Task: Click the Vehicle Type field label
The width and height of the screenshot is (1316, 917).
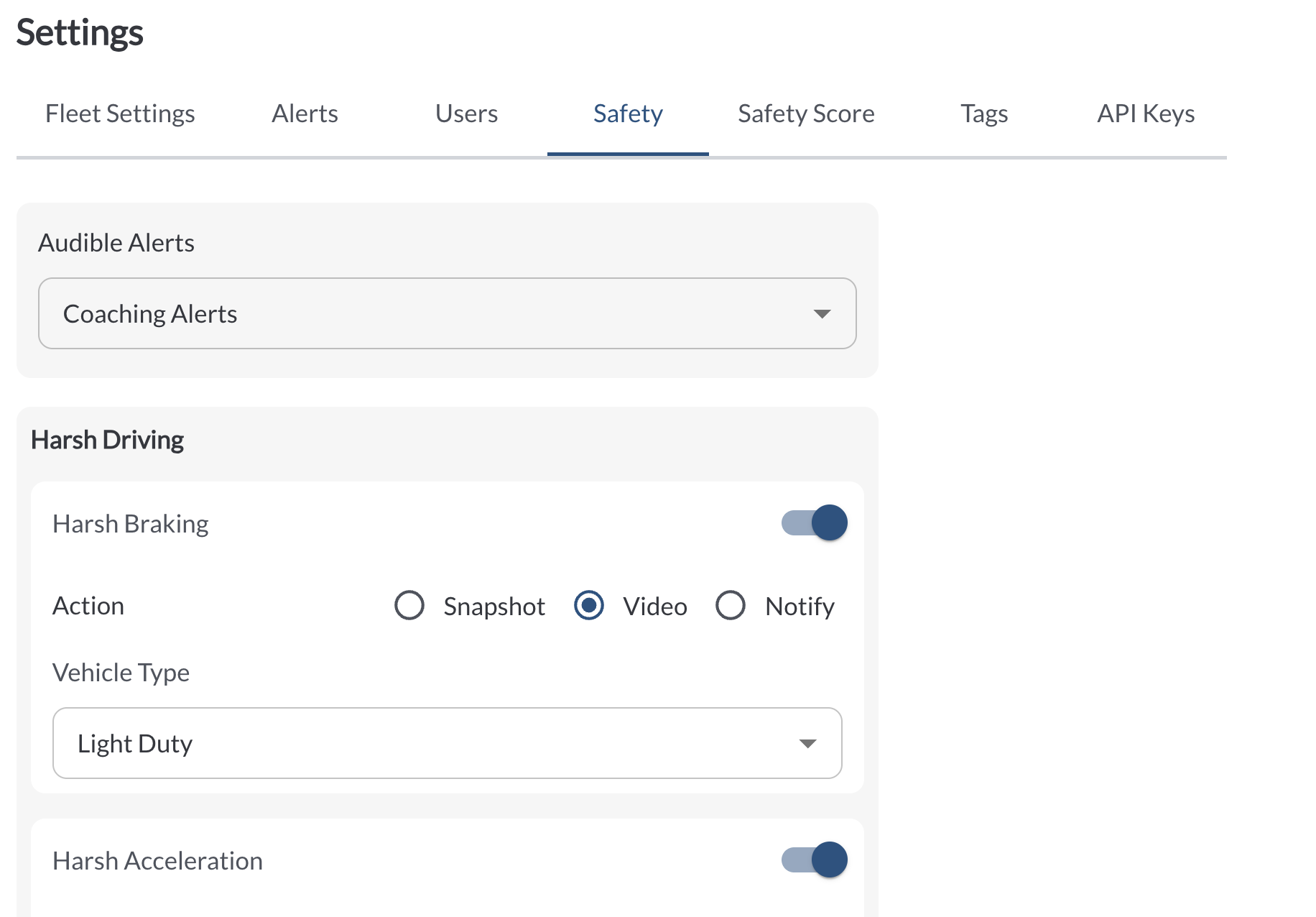Action: click(121, 673)
